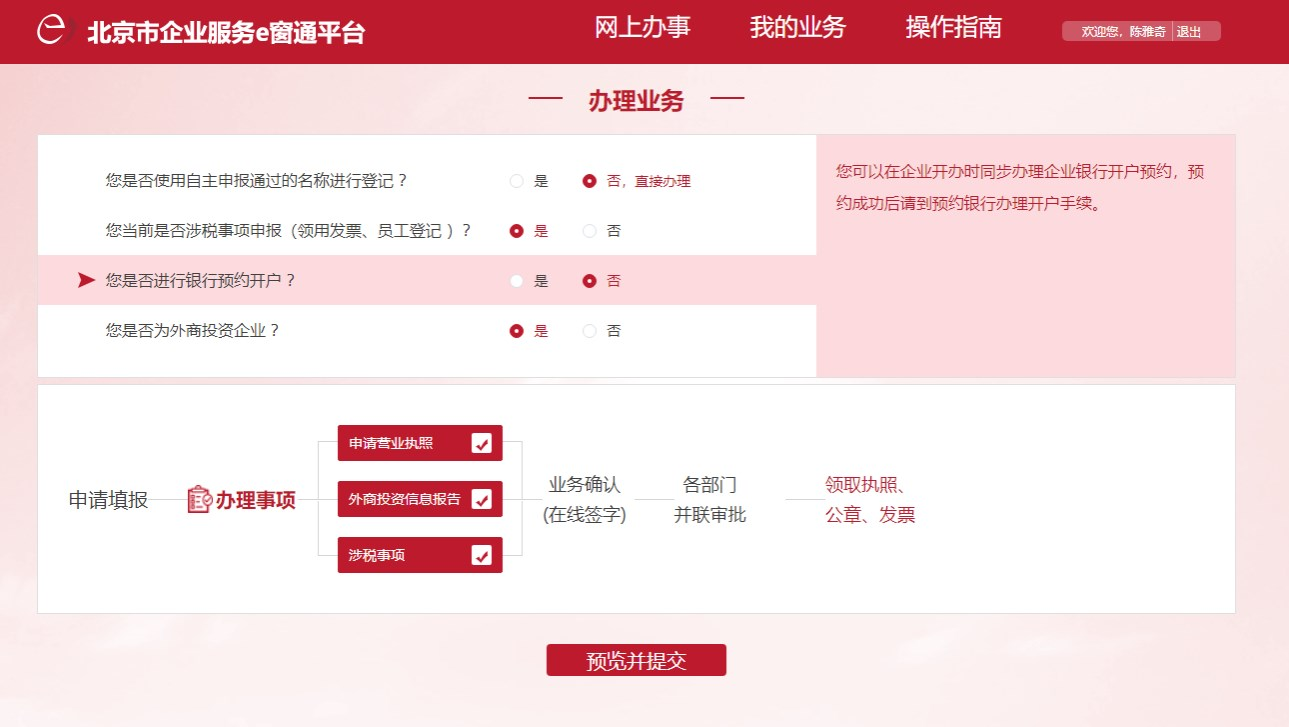Click the 业务确认 (在线签字) step

pos(584,500)
